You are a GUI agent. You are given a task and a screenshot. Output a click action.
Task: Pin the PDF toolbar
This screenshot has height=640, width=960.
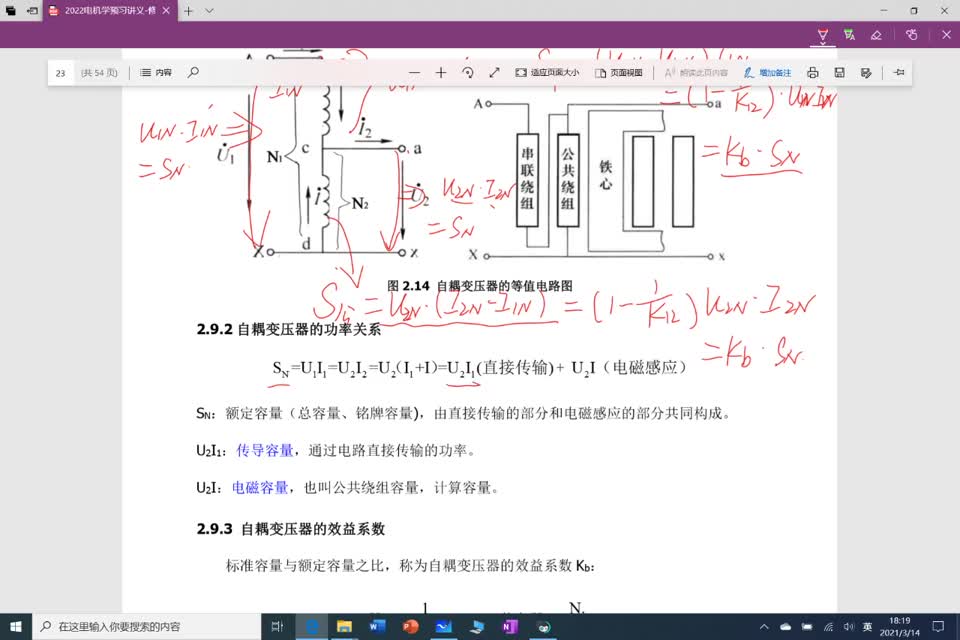(899, 72)
